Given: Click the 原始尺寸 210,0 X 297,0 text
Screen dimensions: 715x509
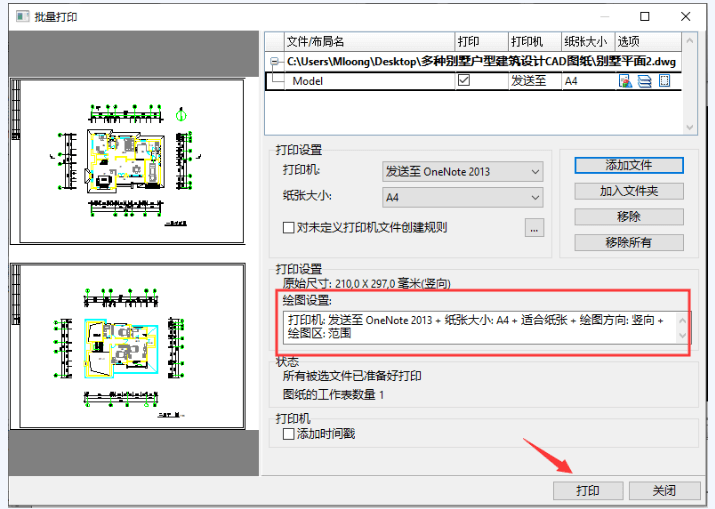Looking at the screenshot, I should (x=367, y=284).
